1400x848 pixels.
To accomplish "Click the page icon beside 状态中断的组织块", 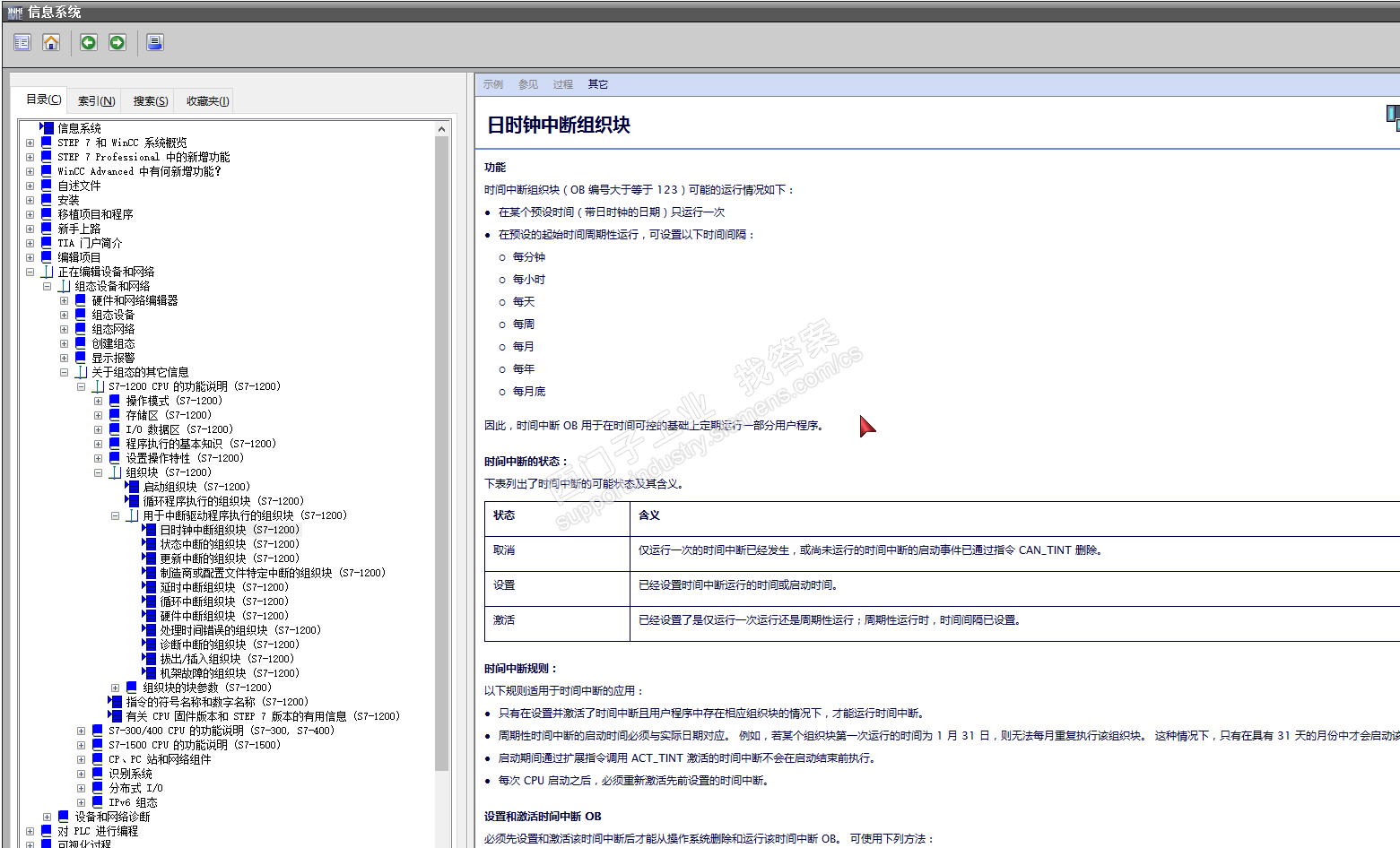I will tap(149, 544).
